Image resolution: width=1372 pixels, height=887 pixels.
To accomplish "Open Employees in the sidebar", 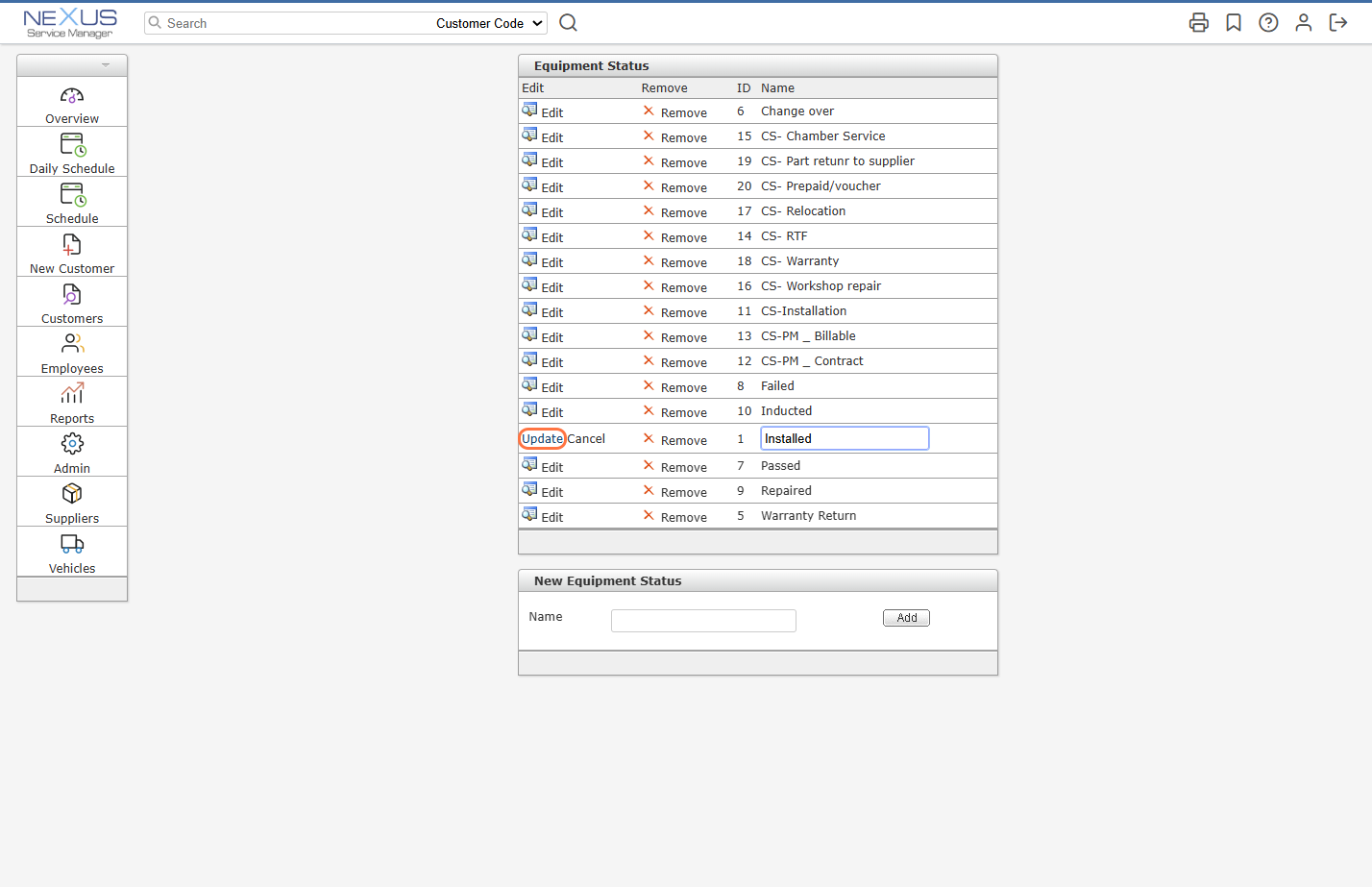I will point(72,352).
